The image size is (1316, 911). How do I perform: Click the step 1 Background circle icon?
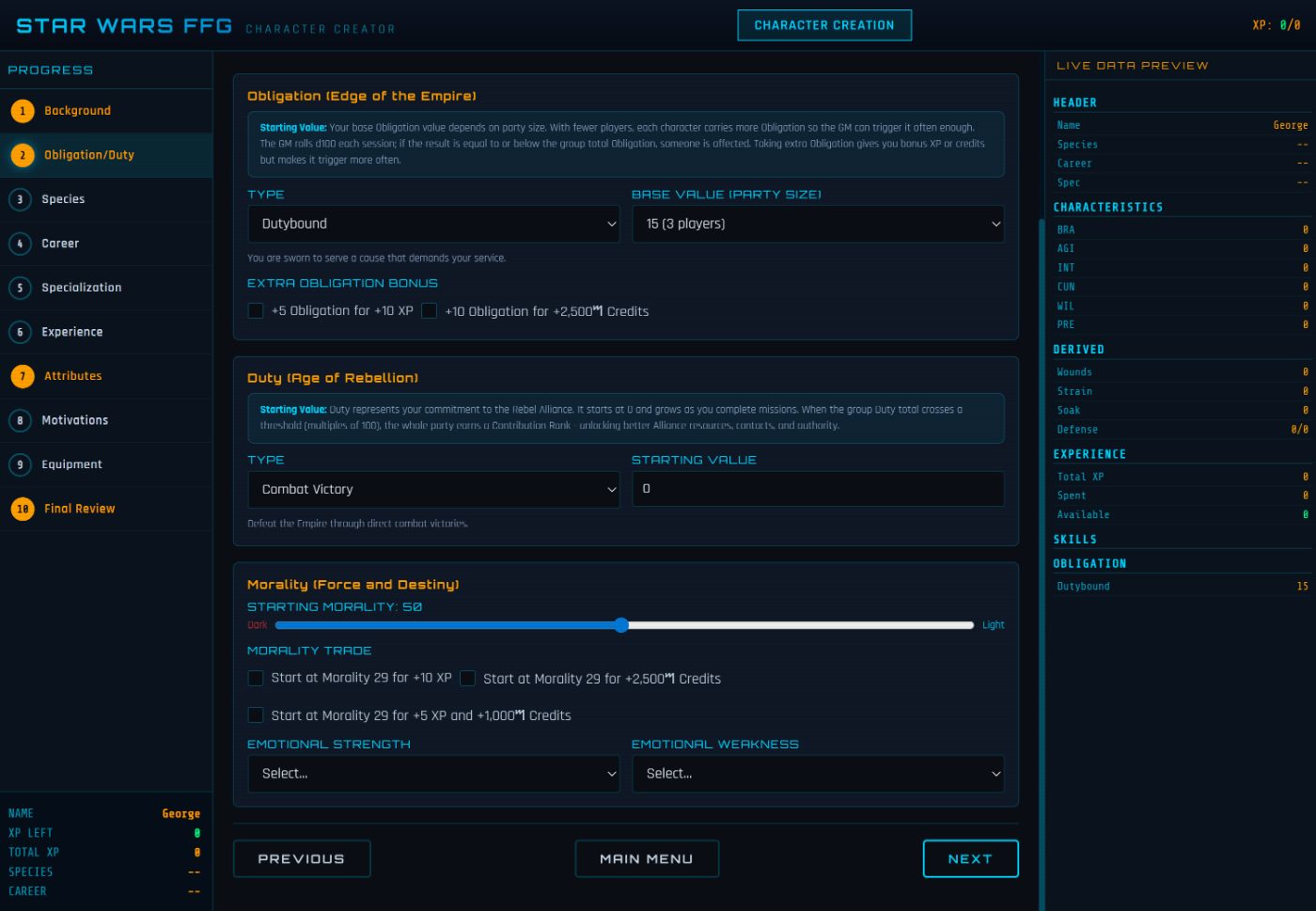click(x=23, y=111)
